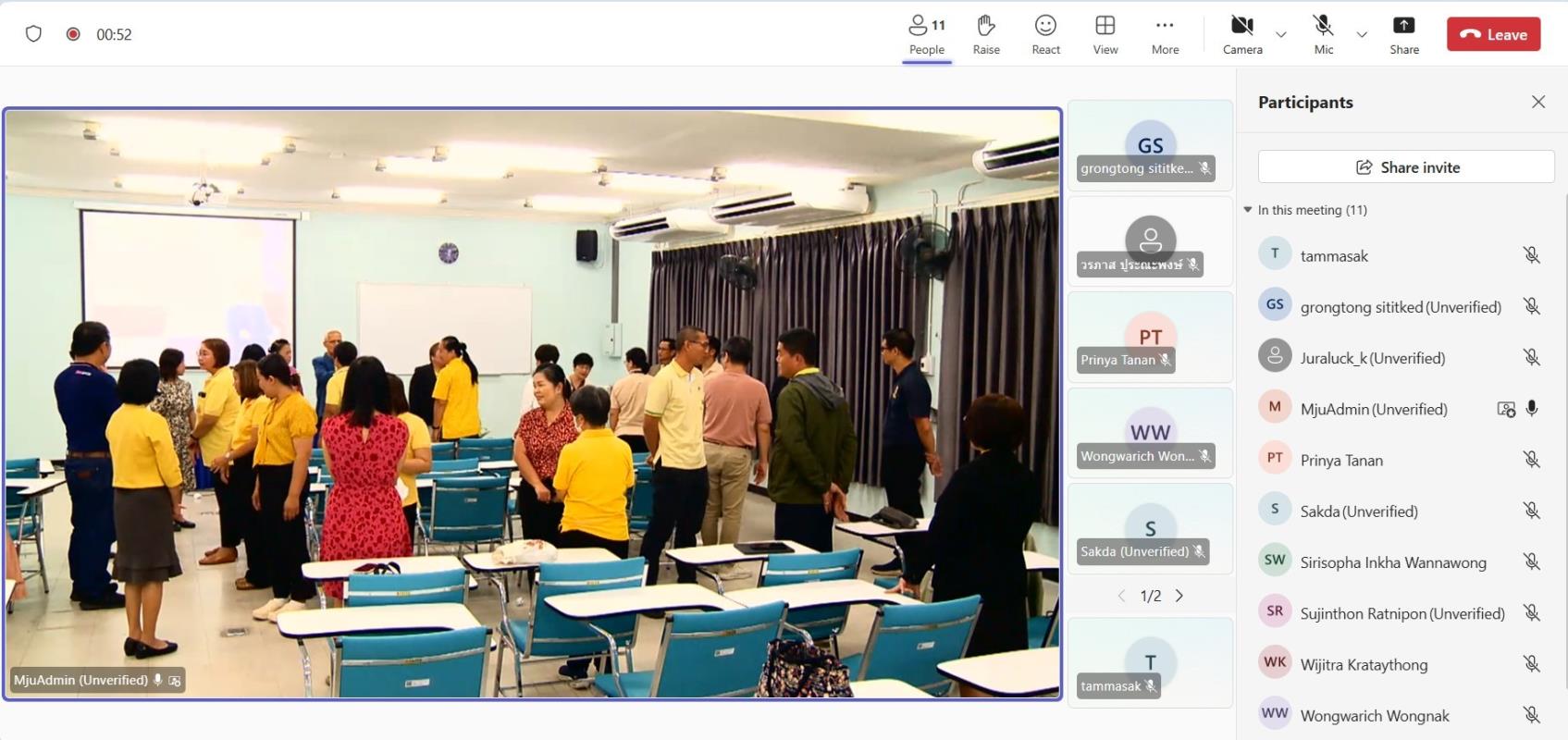
Task: Collapse the In this meeting (11) list
Action: pos(1248,210)
